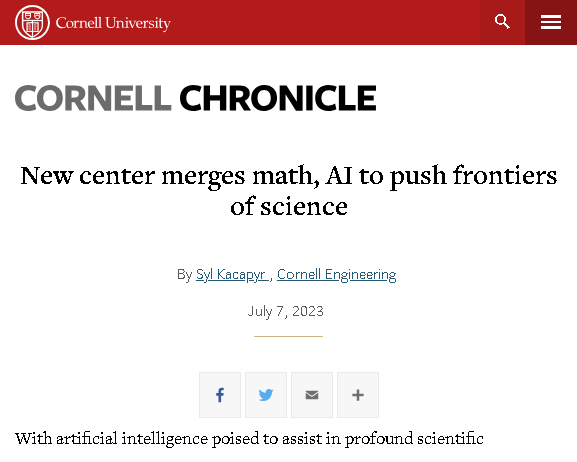Open author Syl Kacapyr's link

pyautogui.click(x=232, y=275)
